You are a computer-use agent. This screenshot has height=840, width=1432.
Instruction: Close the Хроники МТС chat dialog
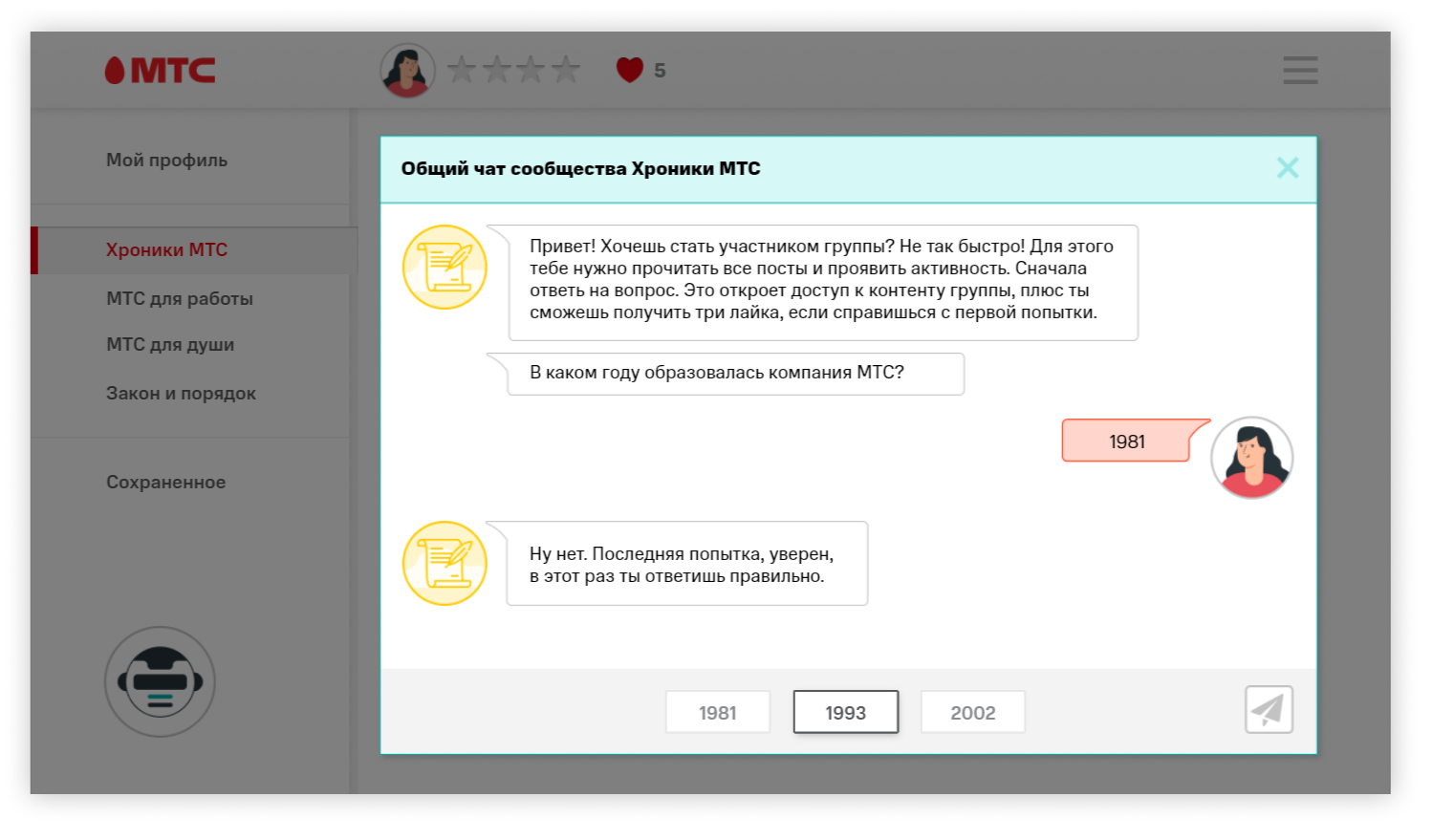tap(1288, 168)
